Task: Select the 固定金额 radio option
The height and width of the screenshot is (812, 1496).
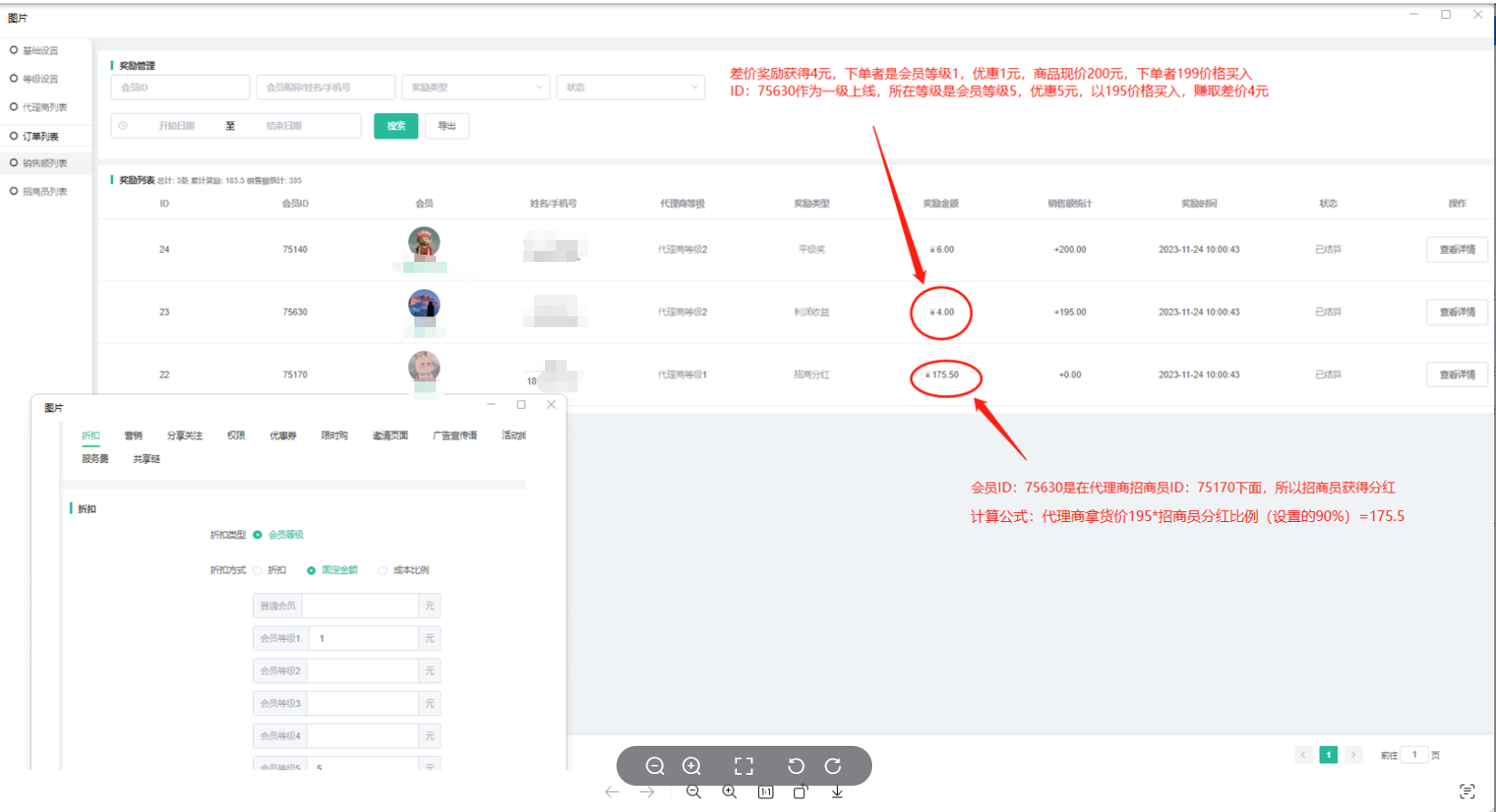Action: pos(312,571)
